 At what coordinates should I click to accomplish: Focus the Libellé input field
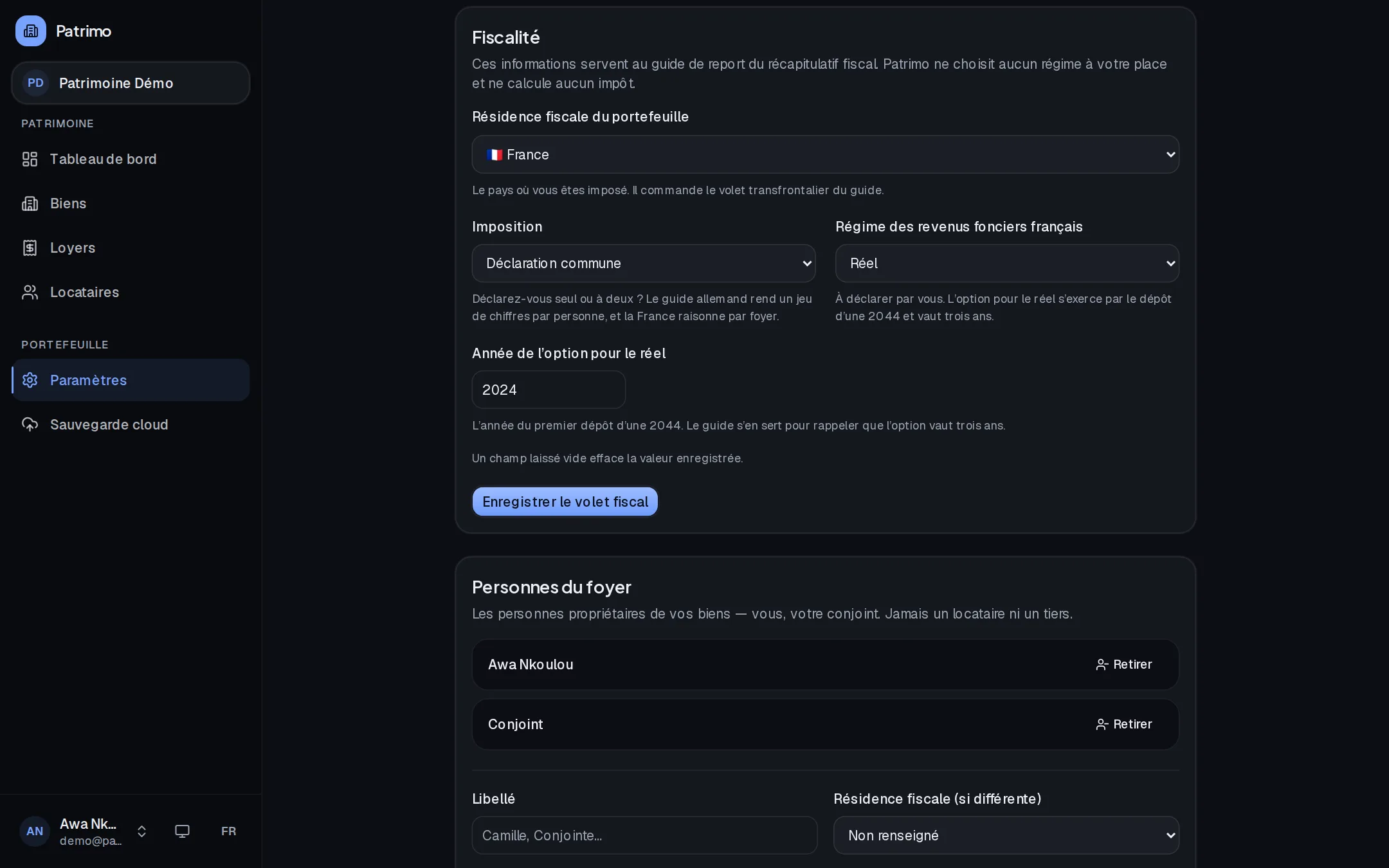[644, 835]
